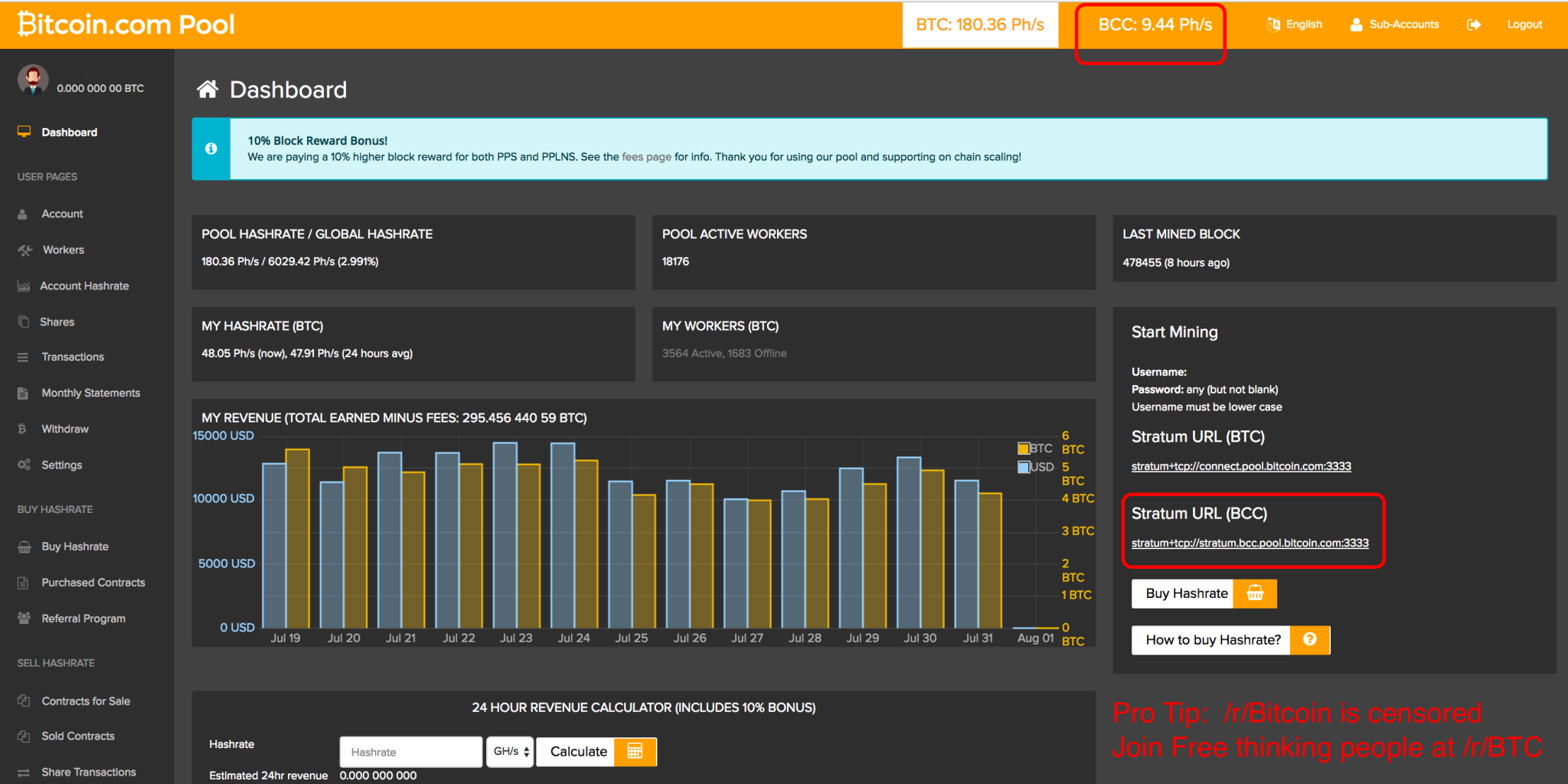
Task: Click the Jul 23 USD bar in chart
Action: pos(505,535)
